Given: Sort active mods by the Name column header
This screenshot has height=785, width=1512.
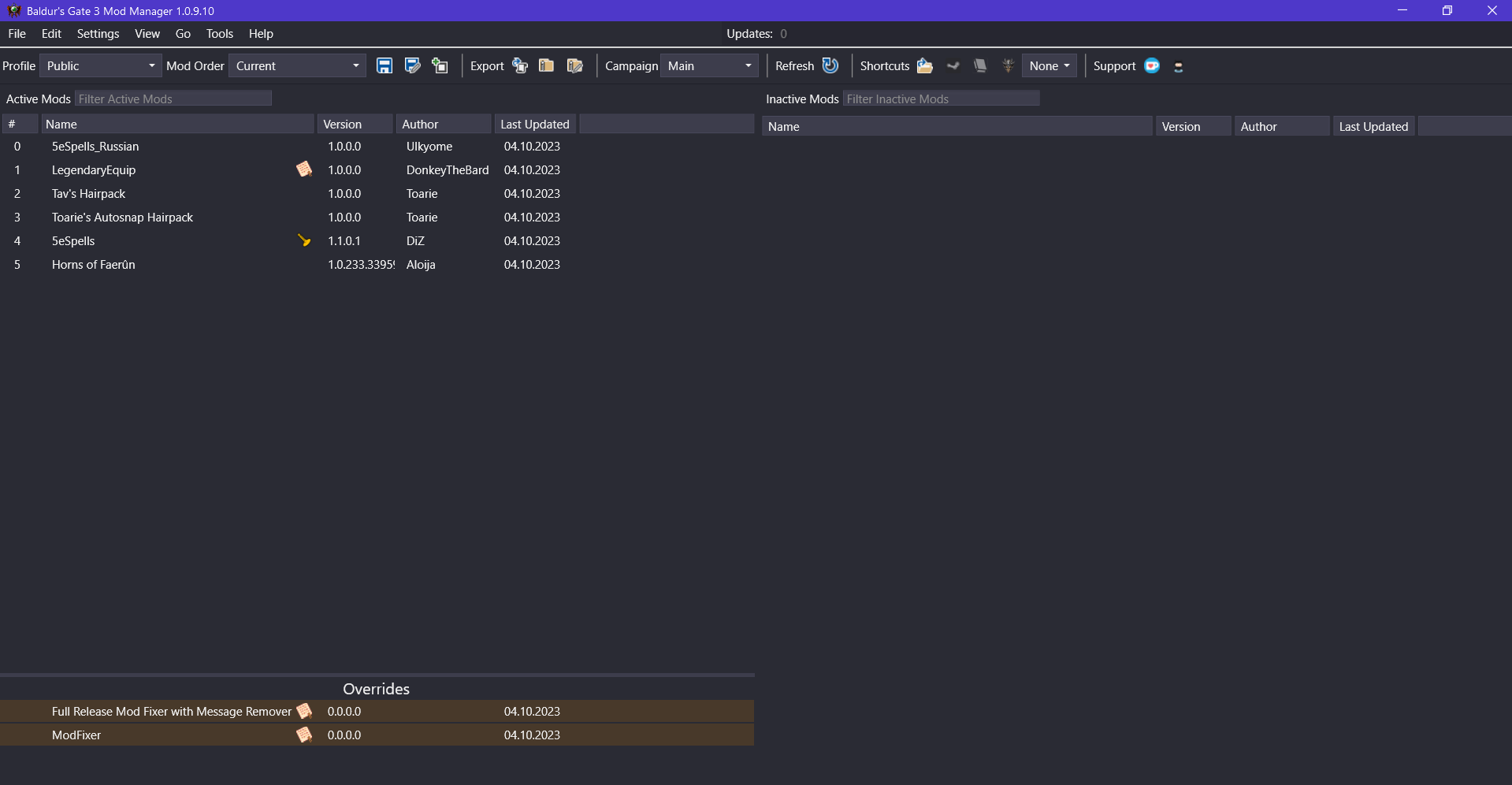Looking at the screenshot, I should click(x=178, y=125).
